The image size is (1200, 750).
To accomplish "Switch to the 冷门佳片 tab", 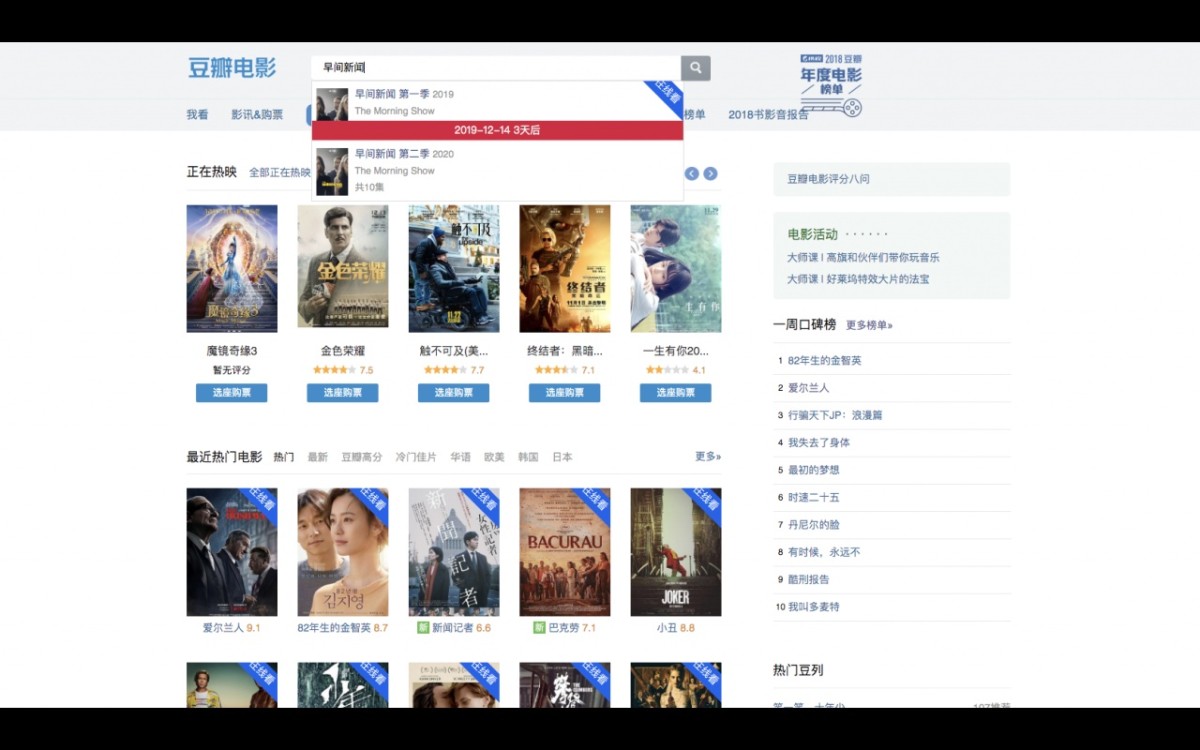I will pyautogui.click(x=415, y=457).
